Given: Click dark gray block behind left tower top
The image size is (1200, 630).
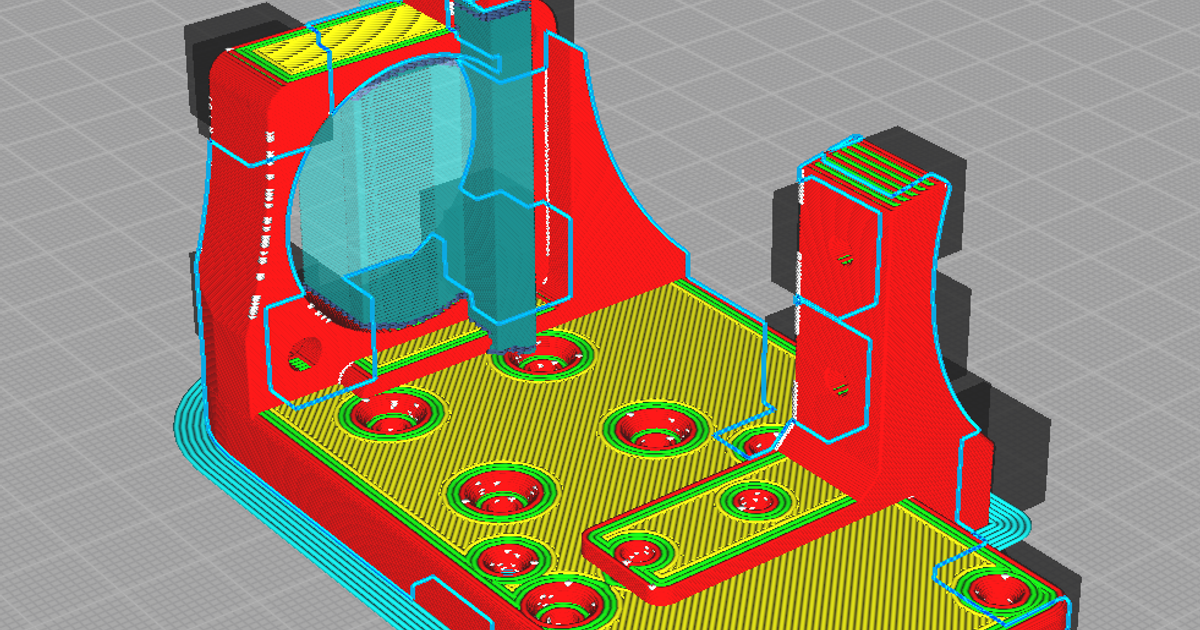Looking at the screenshot, I should [x=198, y=70].
